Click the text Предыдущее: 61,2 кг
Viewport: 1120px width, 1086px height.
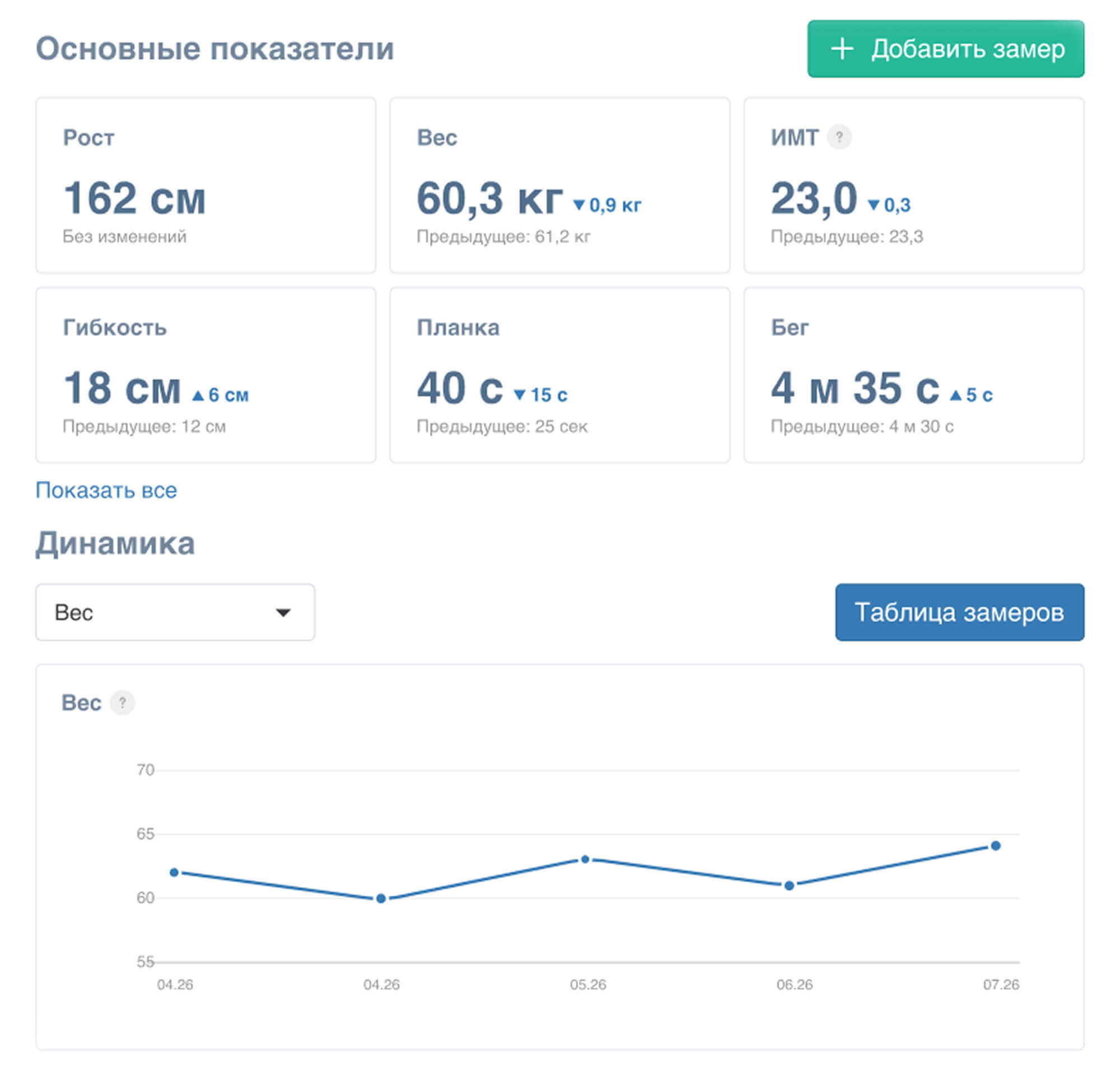[503, 236]
